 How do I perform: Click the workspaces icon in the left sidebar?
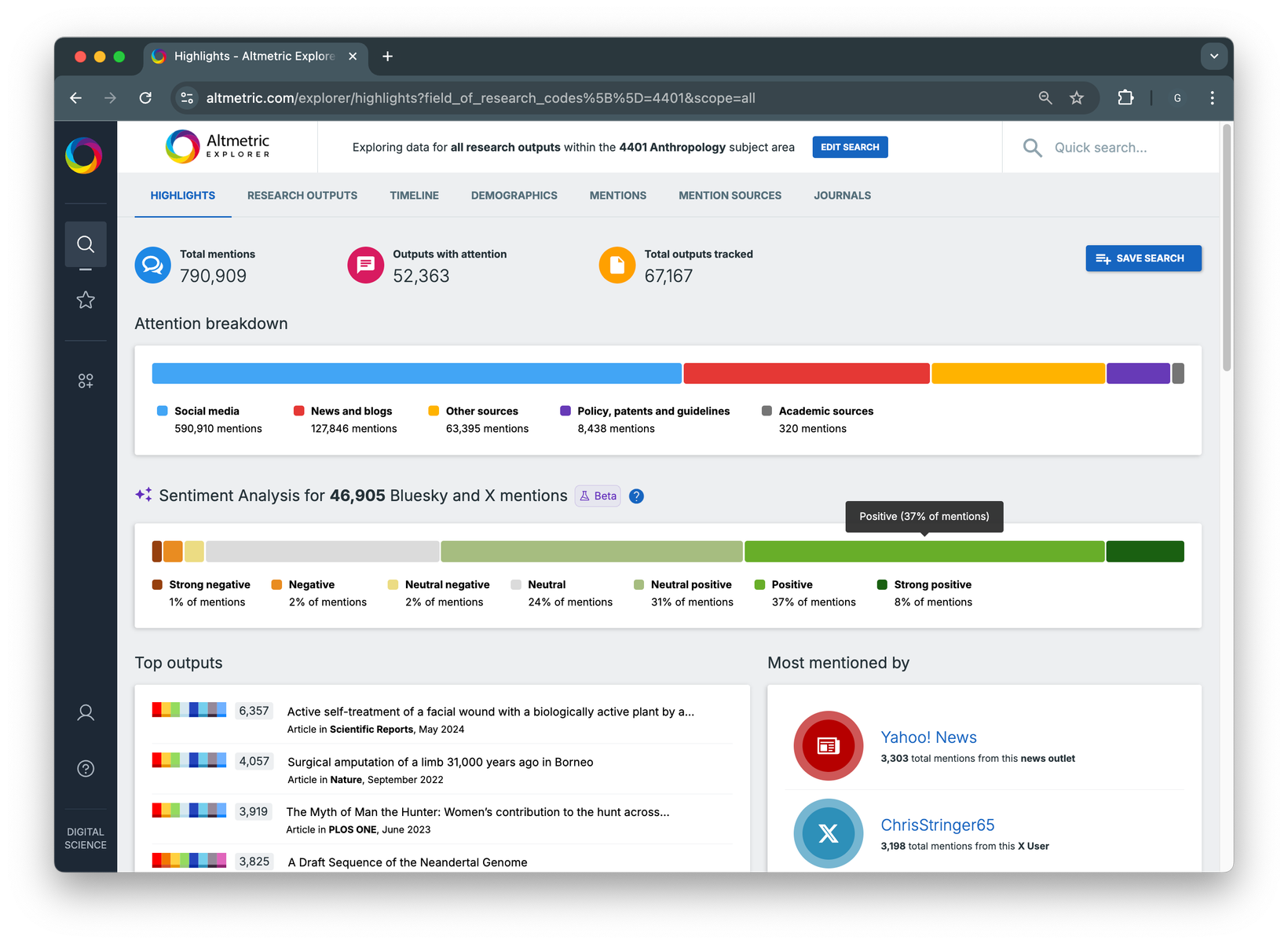pos(85,380)
